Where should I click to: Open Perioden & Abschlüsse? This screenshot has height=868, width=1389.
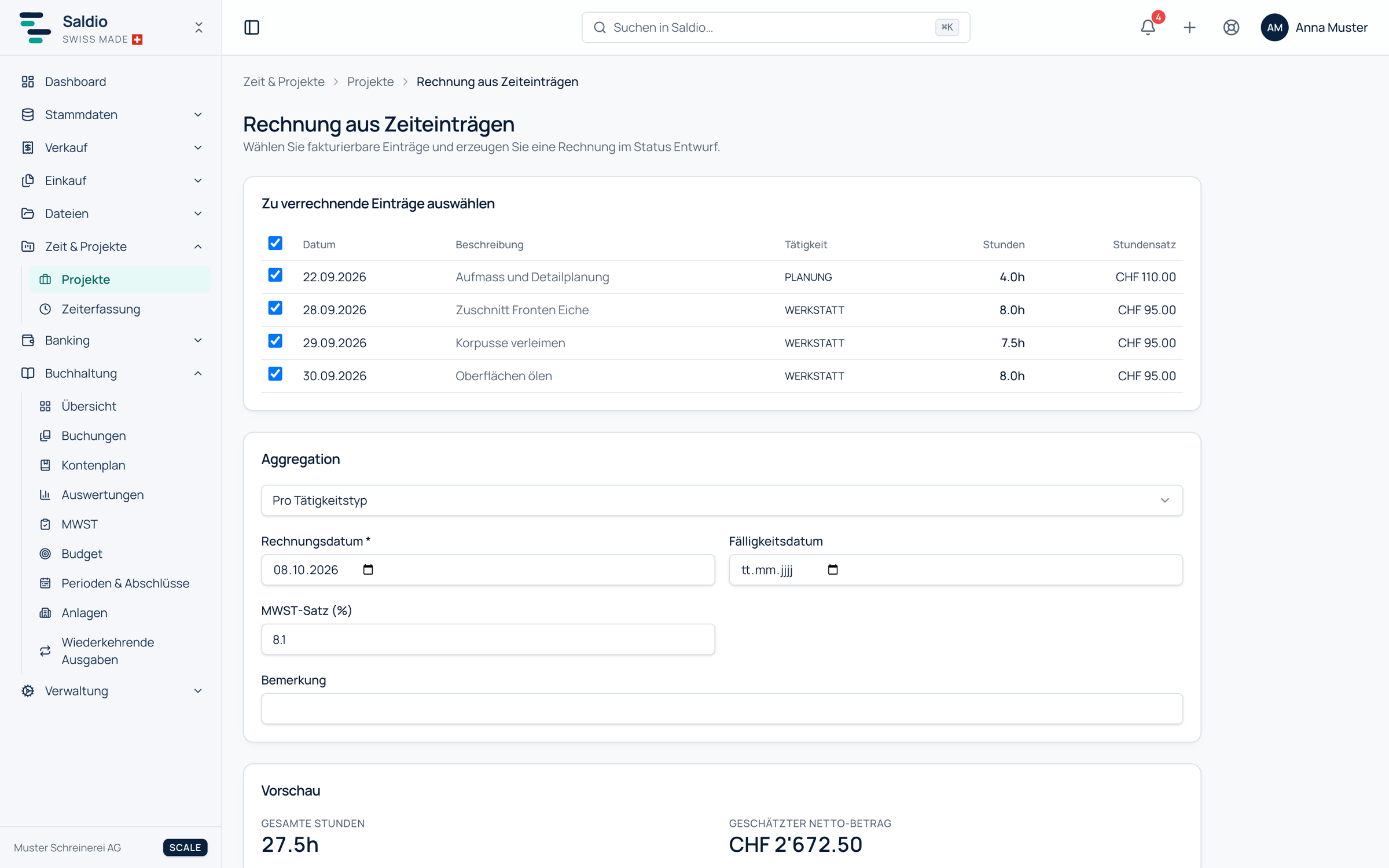(120, 583)
